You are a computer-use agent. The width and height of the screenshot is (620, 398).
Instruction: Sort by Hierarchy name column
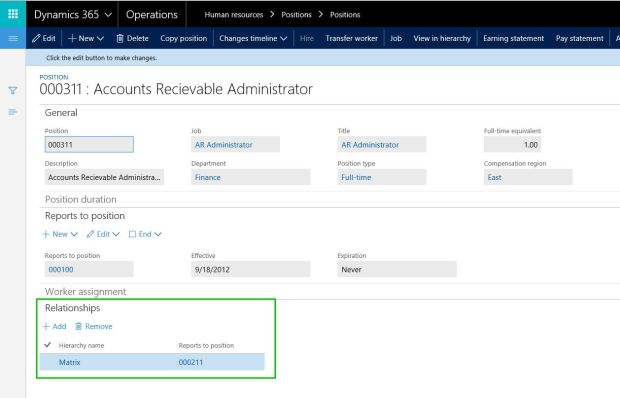point(81,345)
